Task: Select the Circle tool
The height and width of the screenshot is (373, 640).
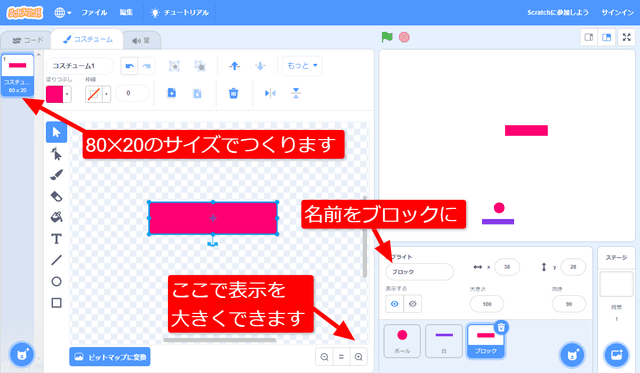Action: [56, 282]
